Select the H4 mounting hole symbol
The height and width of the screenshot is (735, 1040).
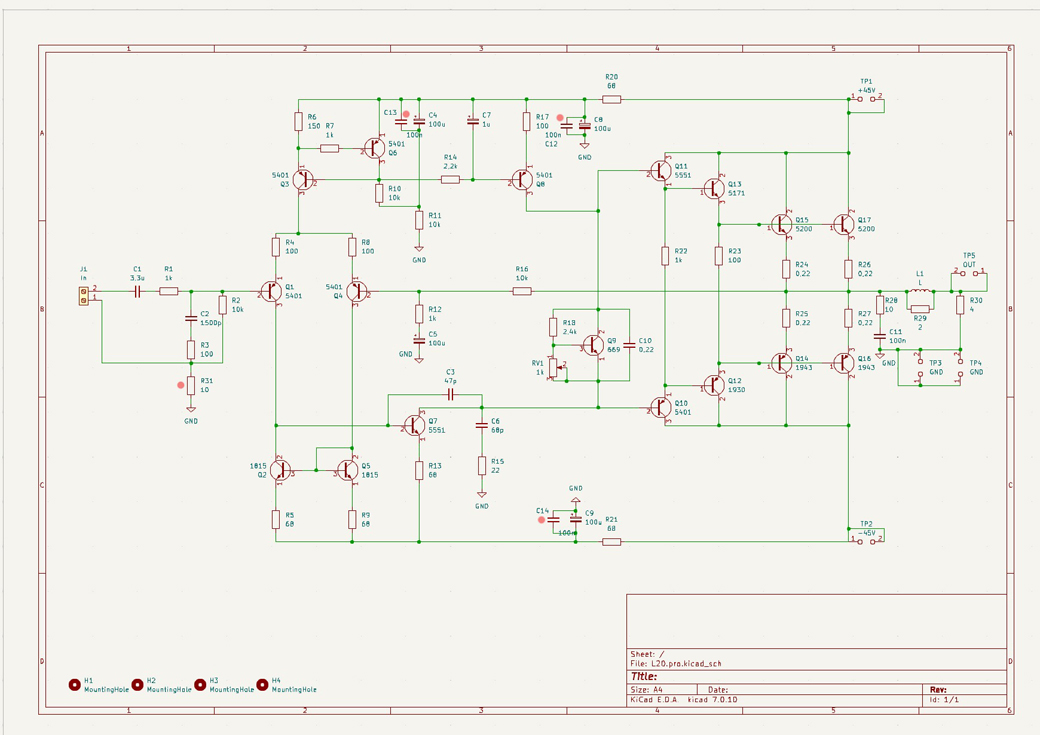[x=262, y=685]
